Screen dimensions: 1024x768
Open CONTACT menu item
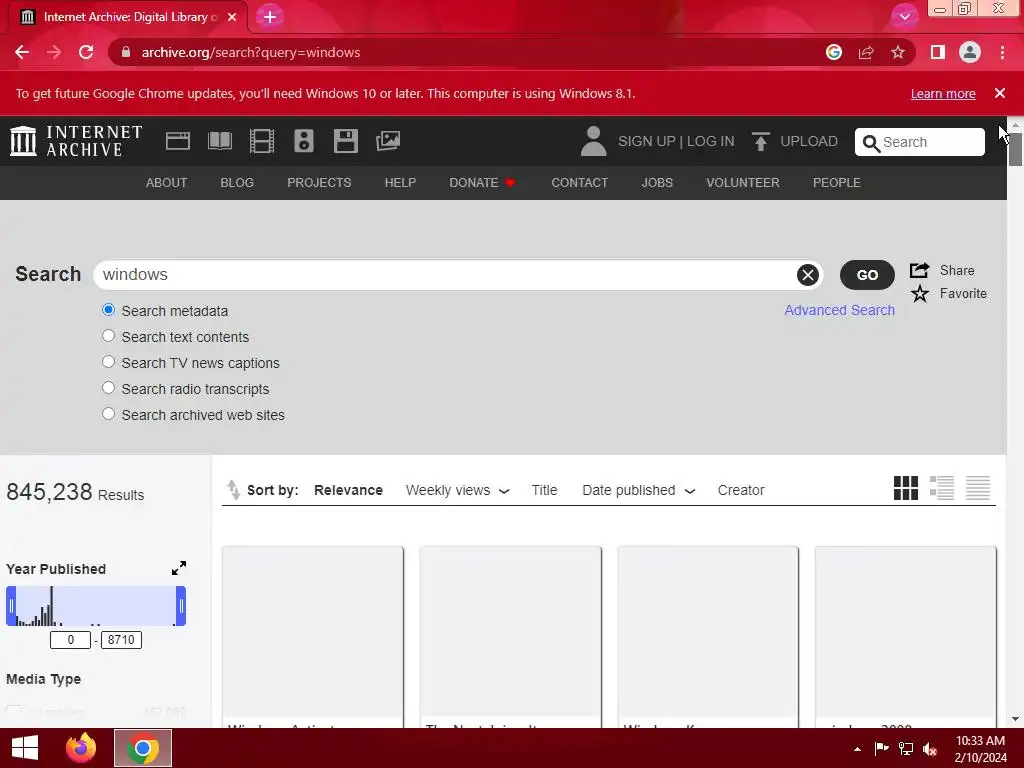point(580,183)
